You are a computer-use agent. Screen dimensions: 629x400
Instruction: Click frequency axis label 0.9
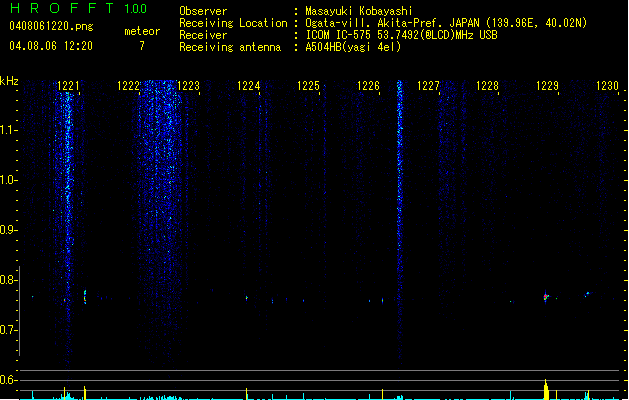8,230
